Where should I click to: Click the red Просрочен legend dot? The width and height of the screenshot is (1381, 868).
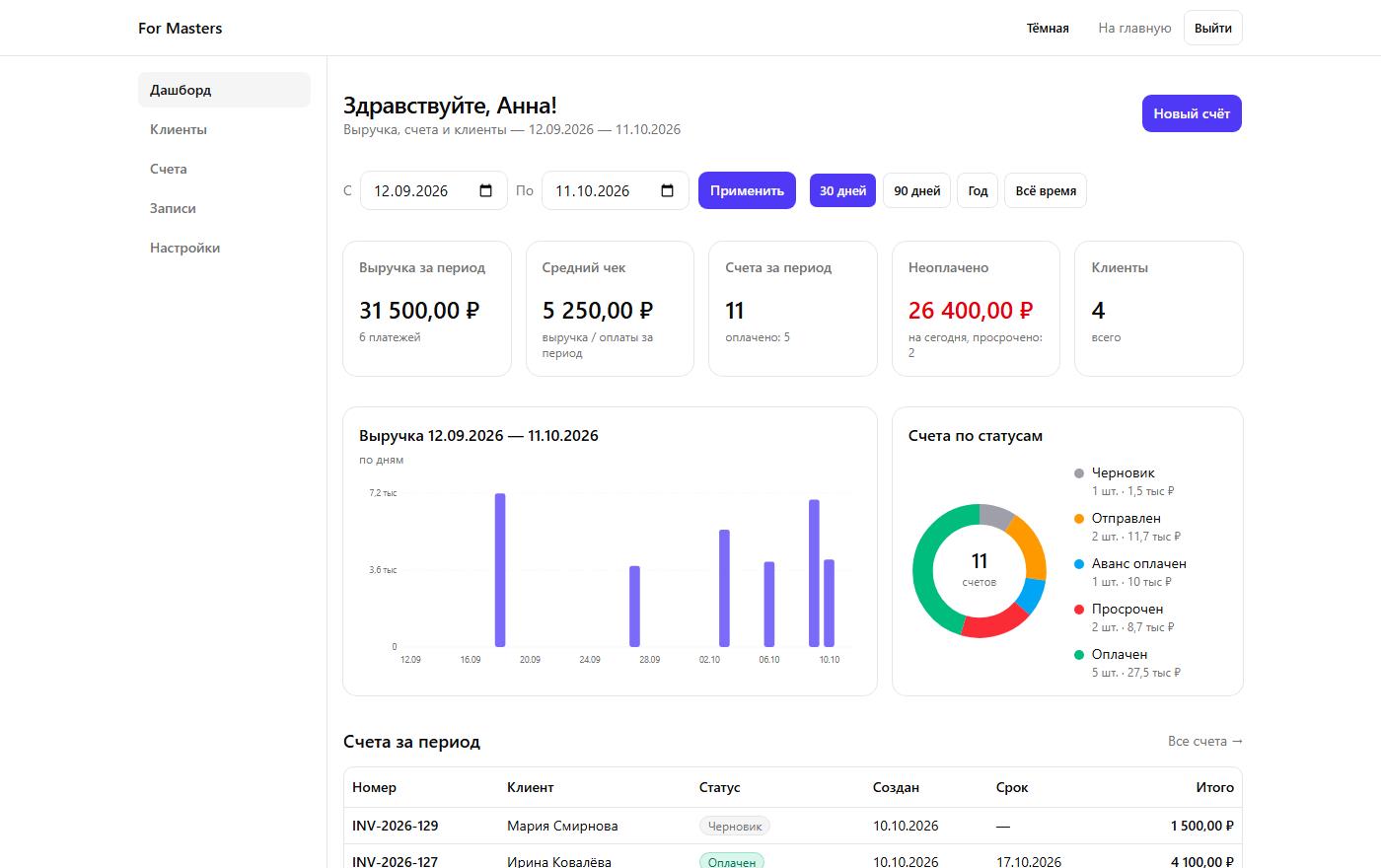tap(1079, 610)
